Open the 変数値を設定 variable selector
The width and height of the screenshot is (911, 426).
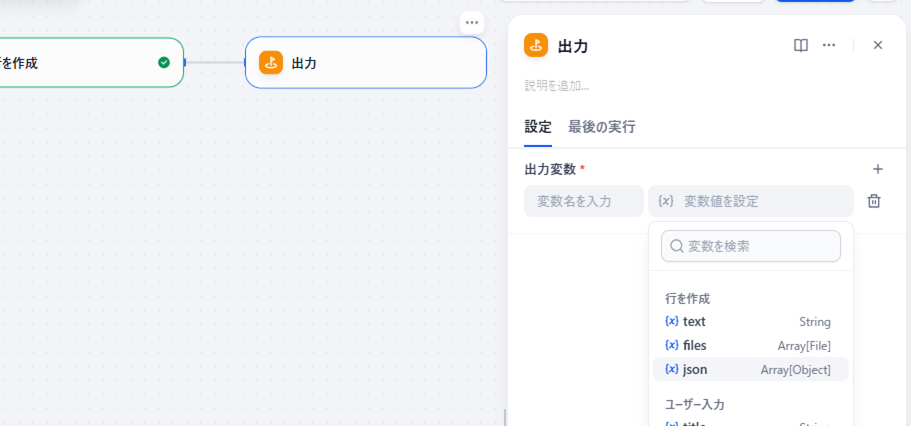[750, 201]
